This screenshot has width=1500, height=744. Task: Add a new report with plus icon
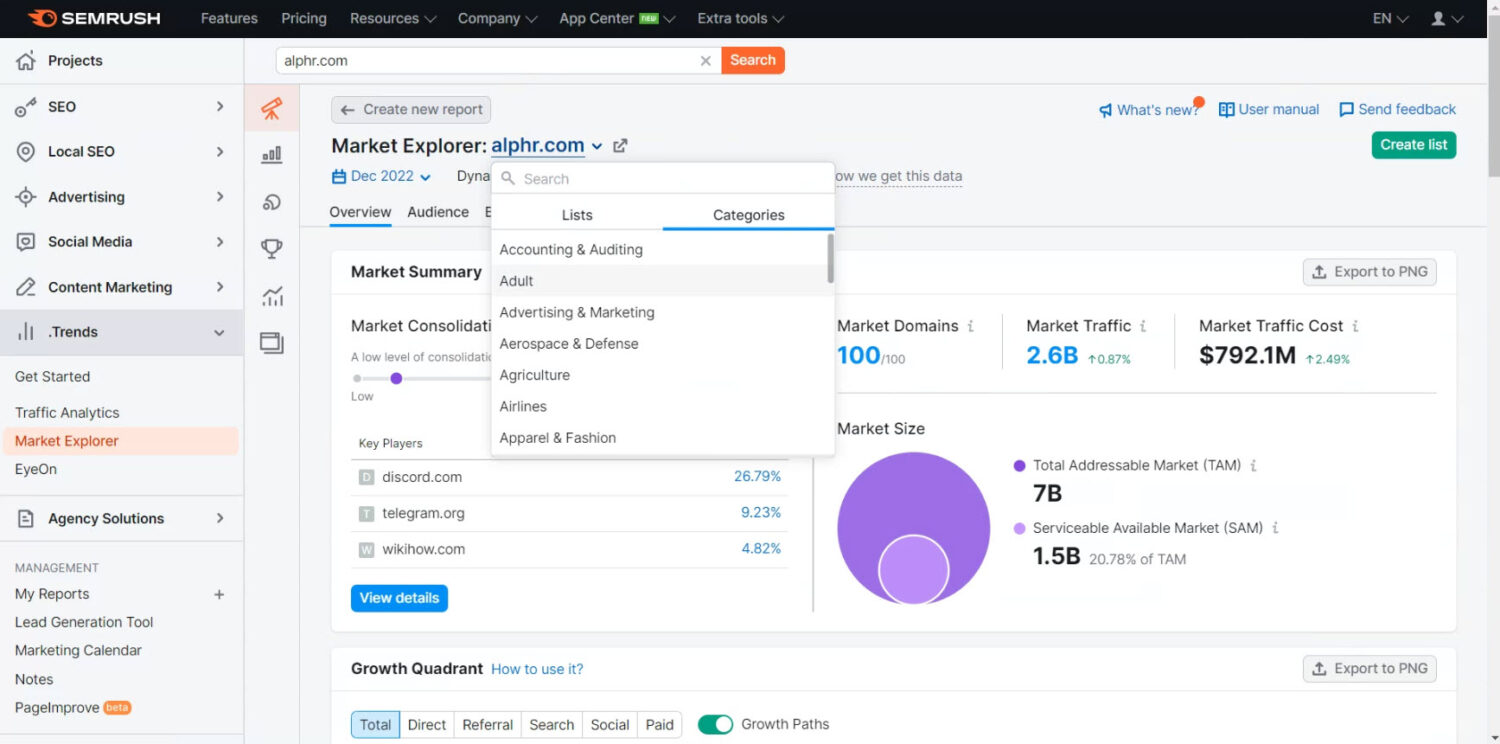pos(220,594)
